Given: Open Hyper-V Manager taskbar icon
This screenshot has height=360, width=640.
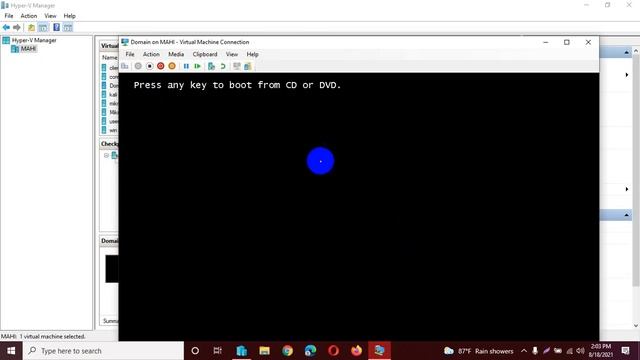Looking at the screenshot, I should coord(242,351).
